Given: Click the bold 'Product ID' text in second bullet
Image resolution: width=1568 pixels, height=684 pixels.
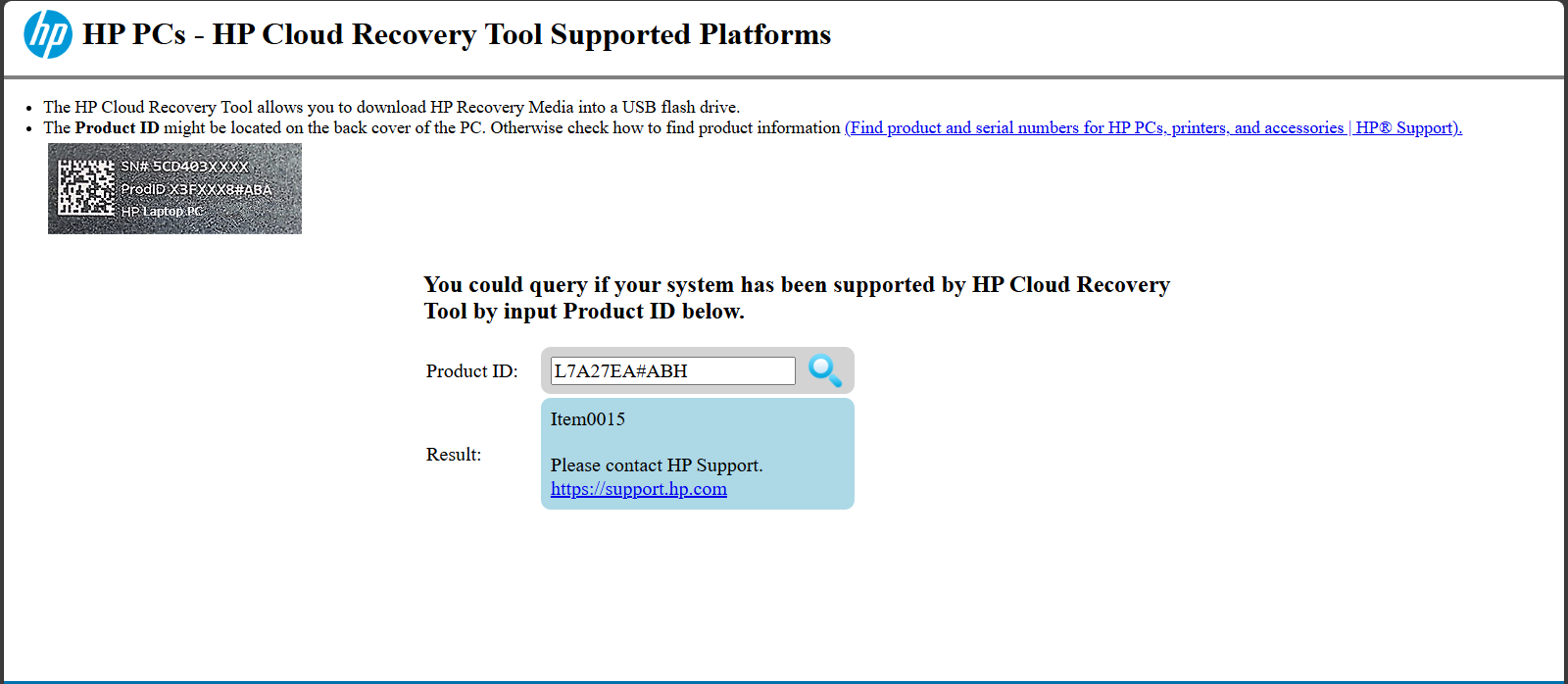Looking at the screenshot, I should (117, 127).
